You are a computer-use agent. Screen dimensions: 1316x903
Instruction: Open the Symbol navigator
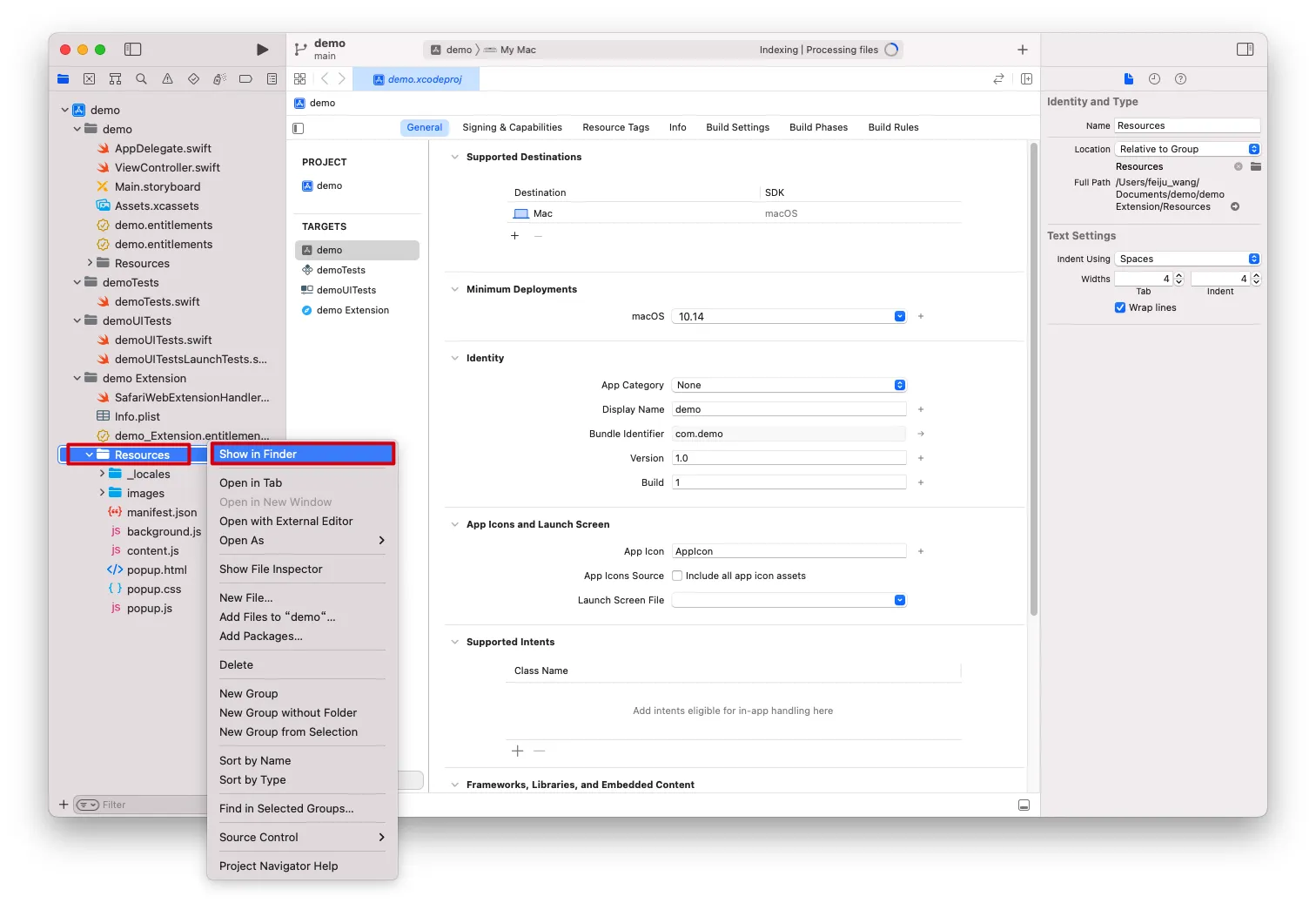click(x=115, y=79)
